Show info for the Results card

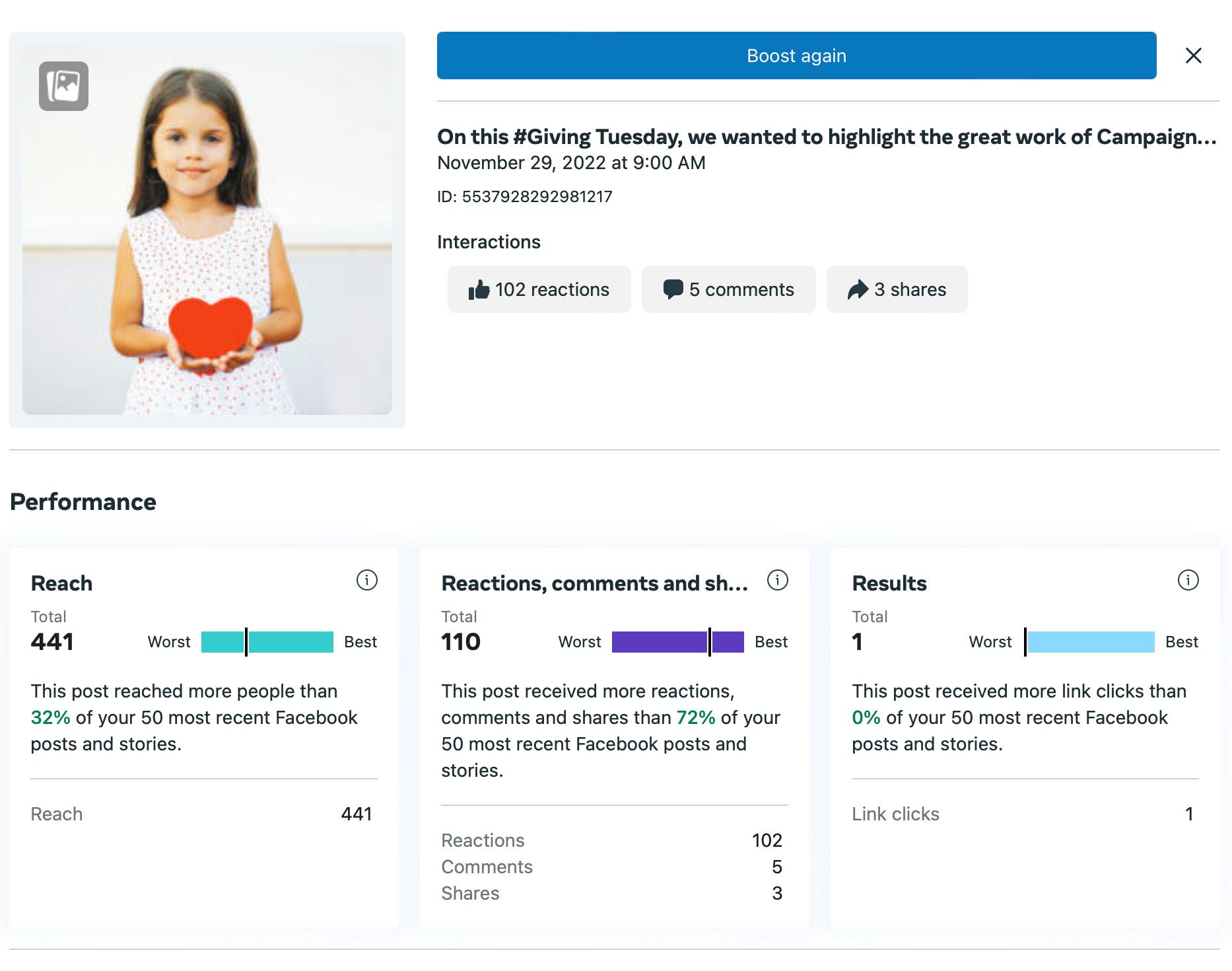tap(1188, 580)
